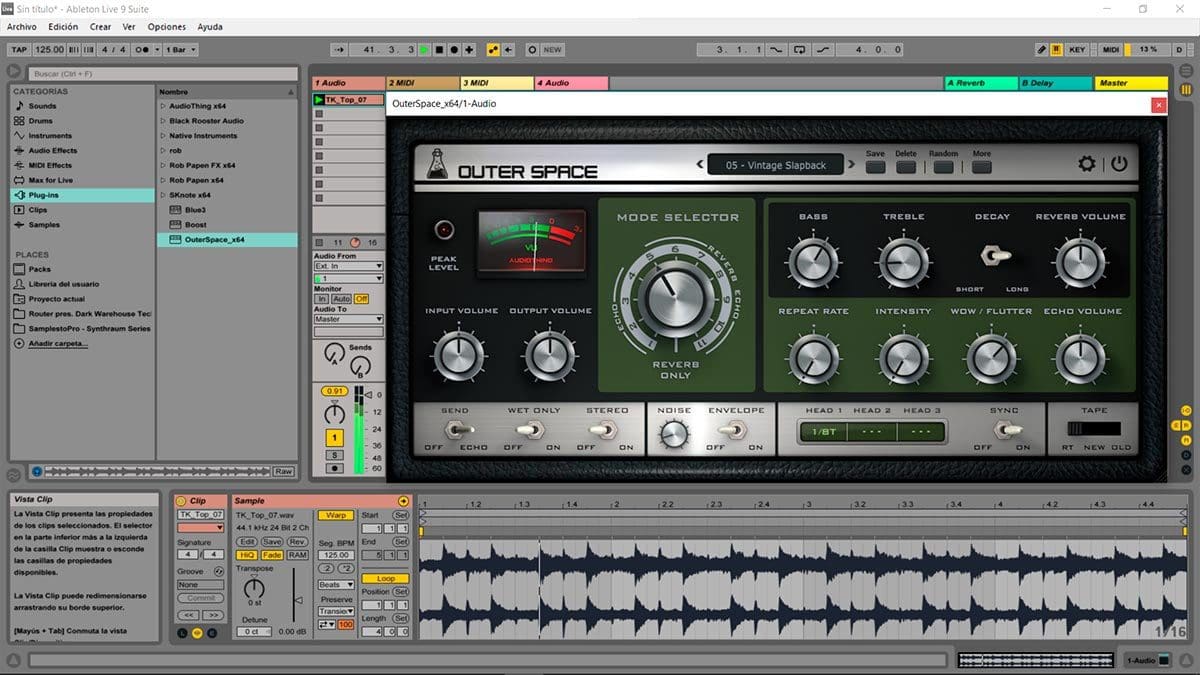Click the Instruments category icon

[19, 136]
